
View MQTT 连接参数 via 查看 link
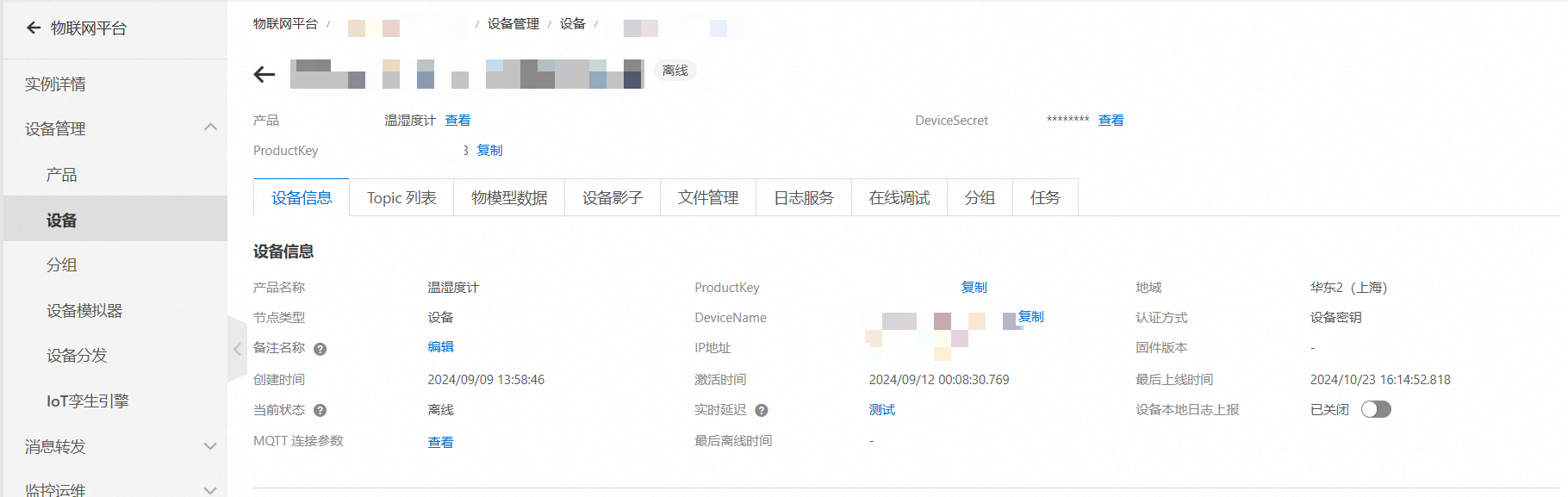coord(440,442)
